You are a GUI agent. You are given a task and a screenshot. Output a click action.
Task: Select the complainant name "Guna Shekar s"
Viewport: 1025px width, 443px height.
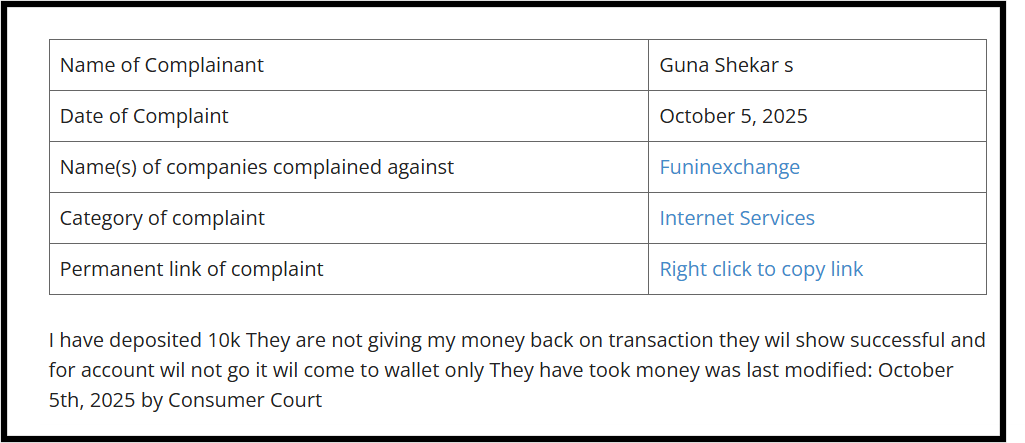coord(726,65)
